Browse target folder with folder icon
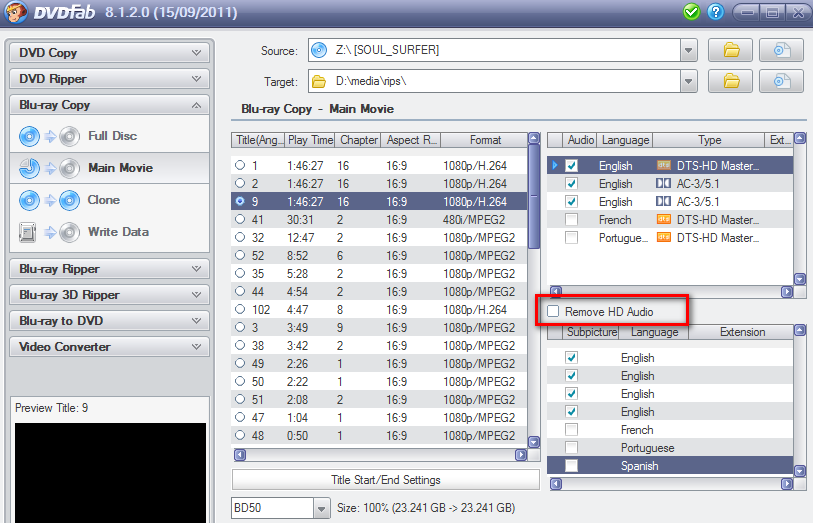The image size is (813, 523). 731,81
